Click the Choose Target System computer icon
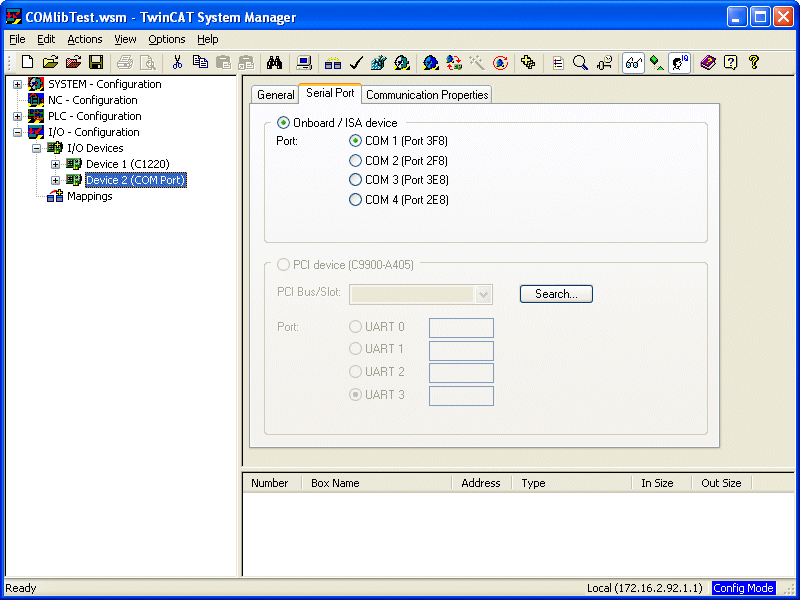Screen dimensions: 800x600 [304, 63]
